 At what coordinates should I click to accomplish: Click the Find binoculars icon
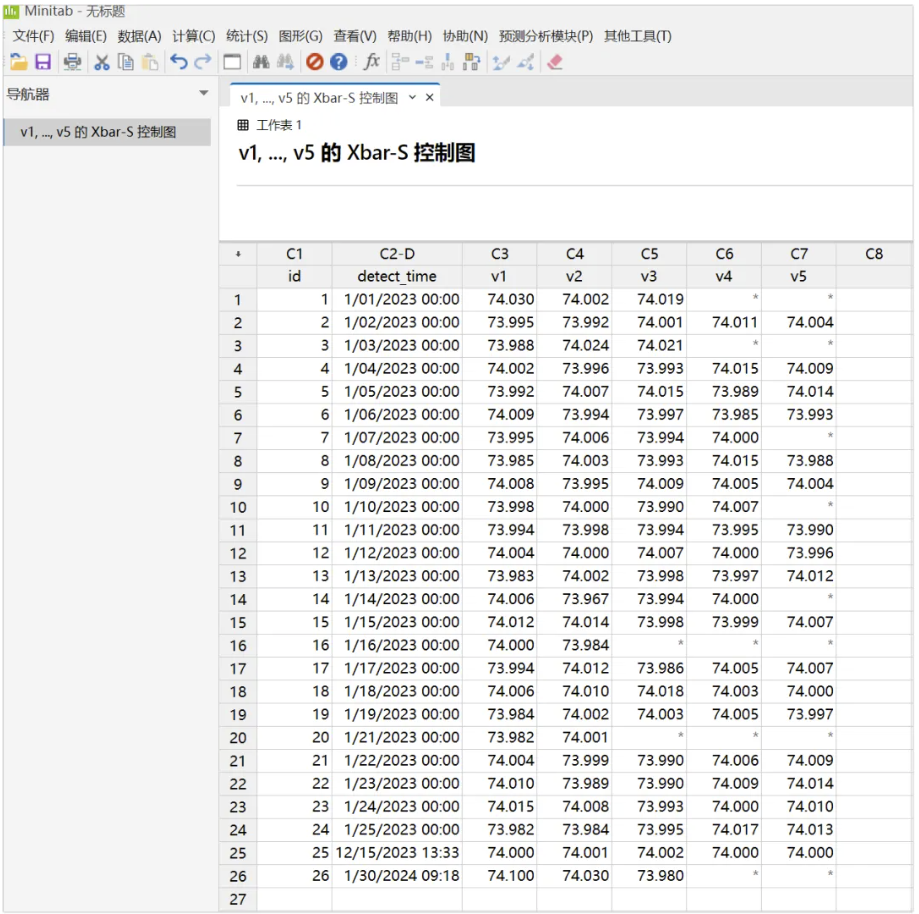tap(261, 62)
